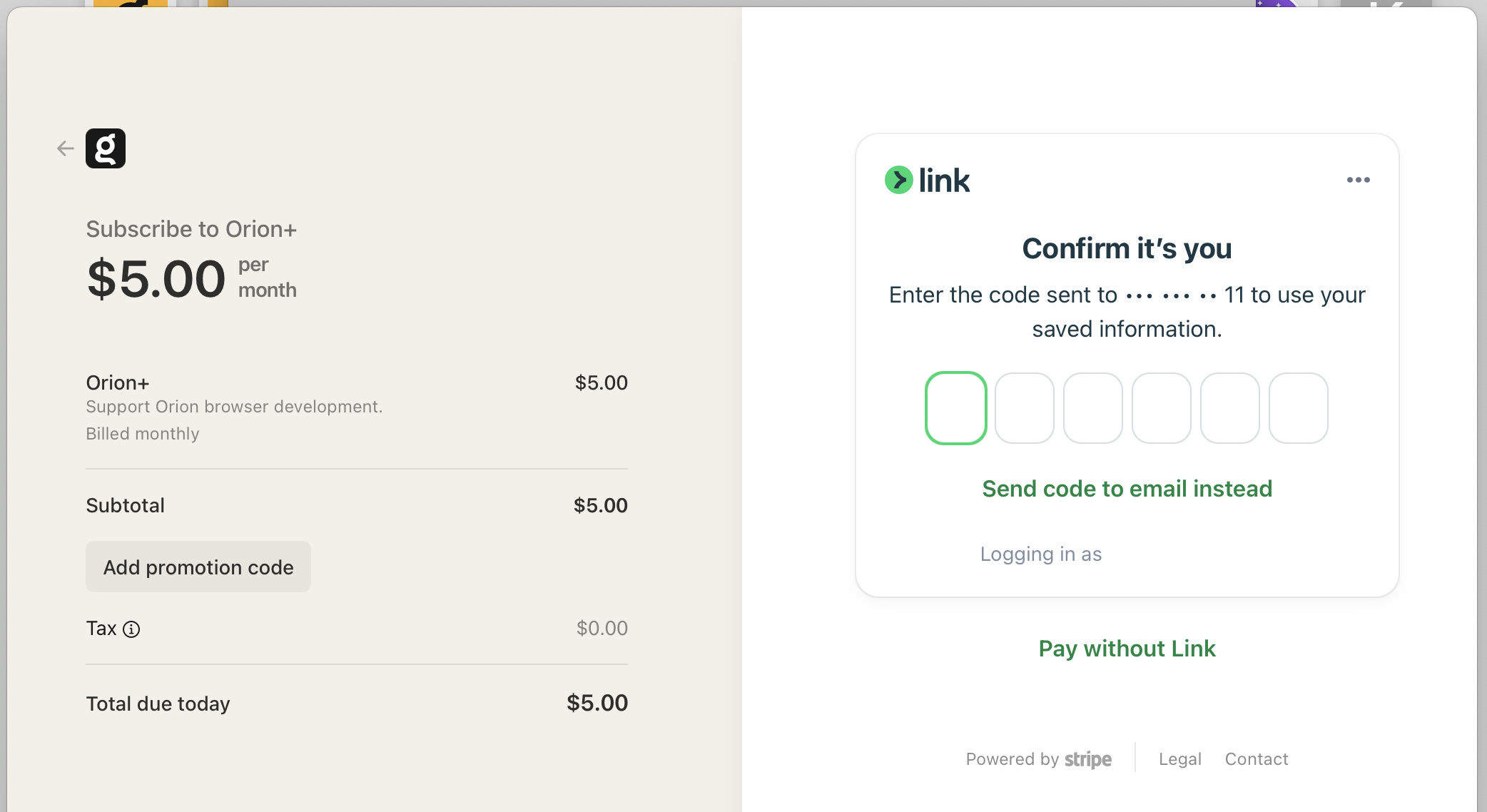Open the Legal footer link

coord(1180,759)
